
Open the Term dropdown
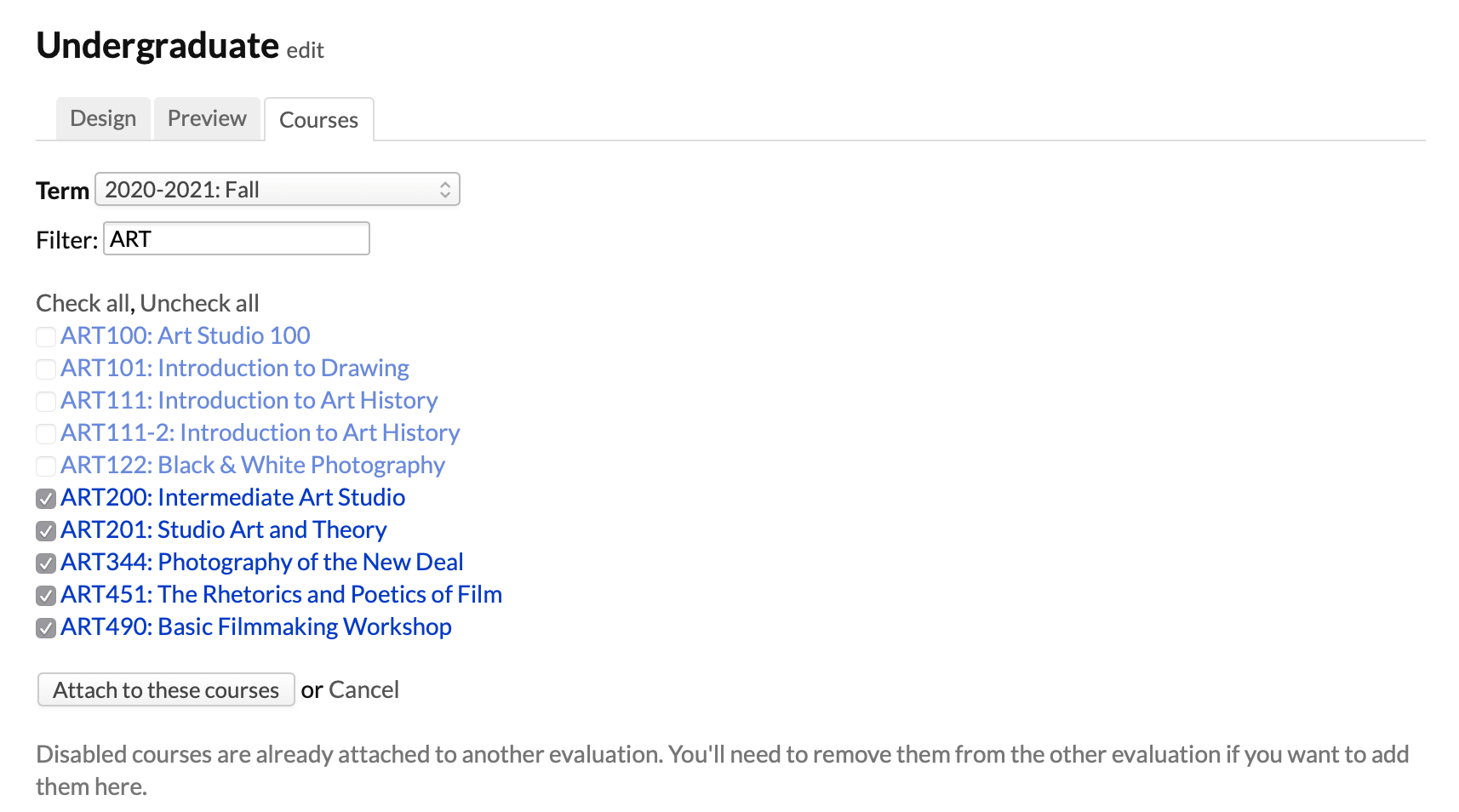point(277,190)
